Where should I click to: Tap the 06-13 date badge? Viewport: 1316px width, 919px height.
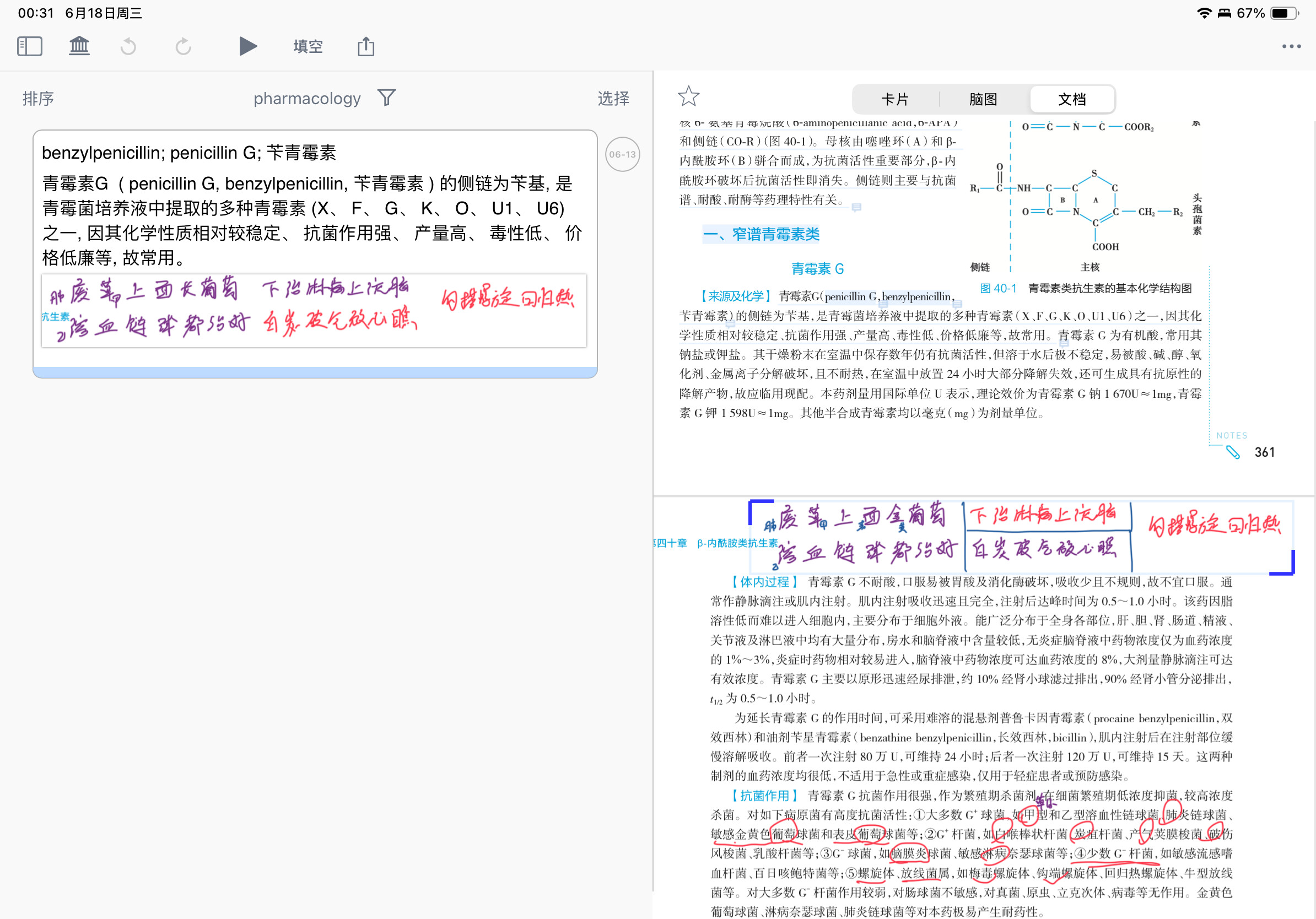(x=623, y=155)
